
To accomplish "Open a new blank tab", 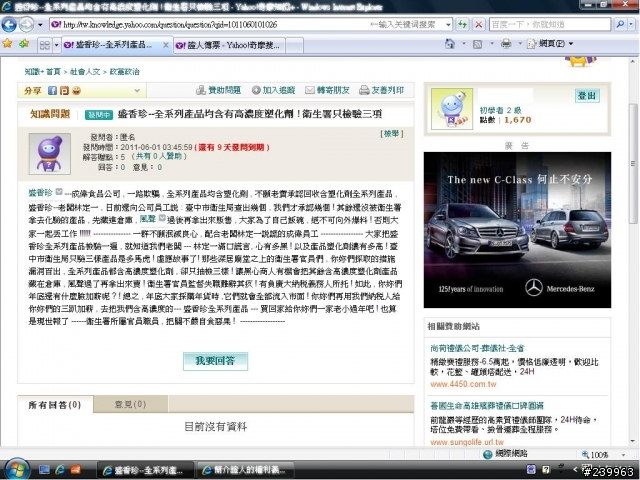I will 294,45.
